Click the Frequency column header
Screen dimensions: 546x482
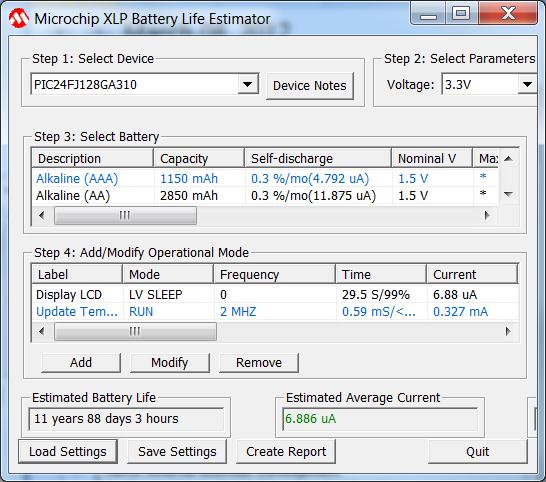[x=274, y=274]
